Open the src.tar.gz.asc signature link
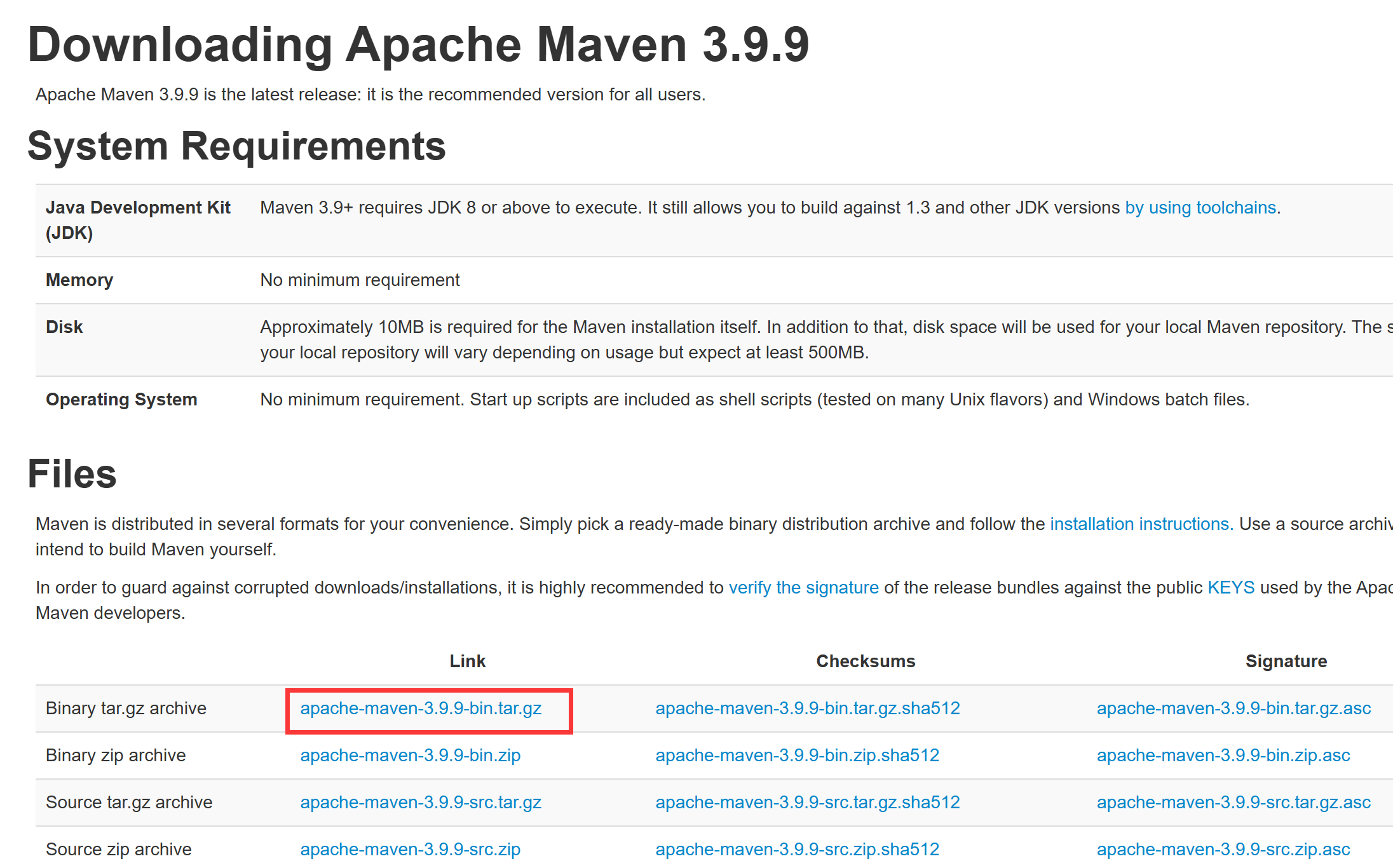This screenshot has height=868, width=1393. 1233,803
